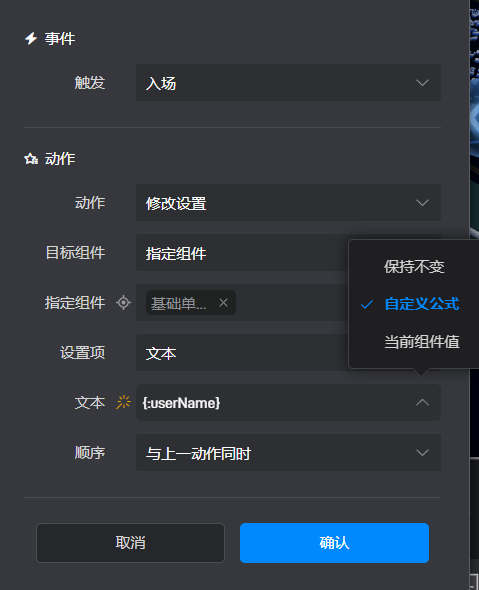This screenshot has width=479, height=590.
Task: Open the 目标组件 dropdown
Action: tap(242, 252)
